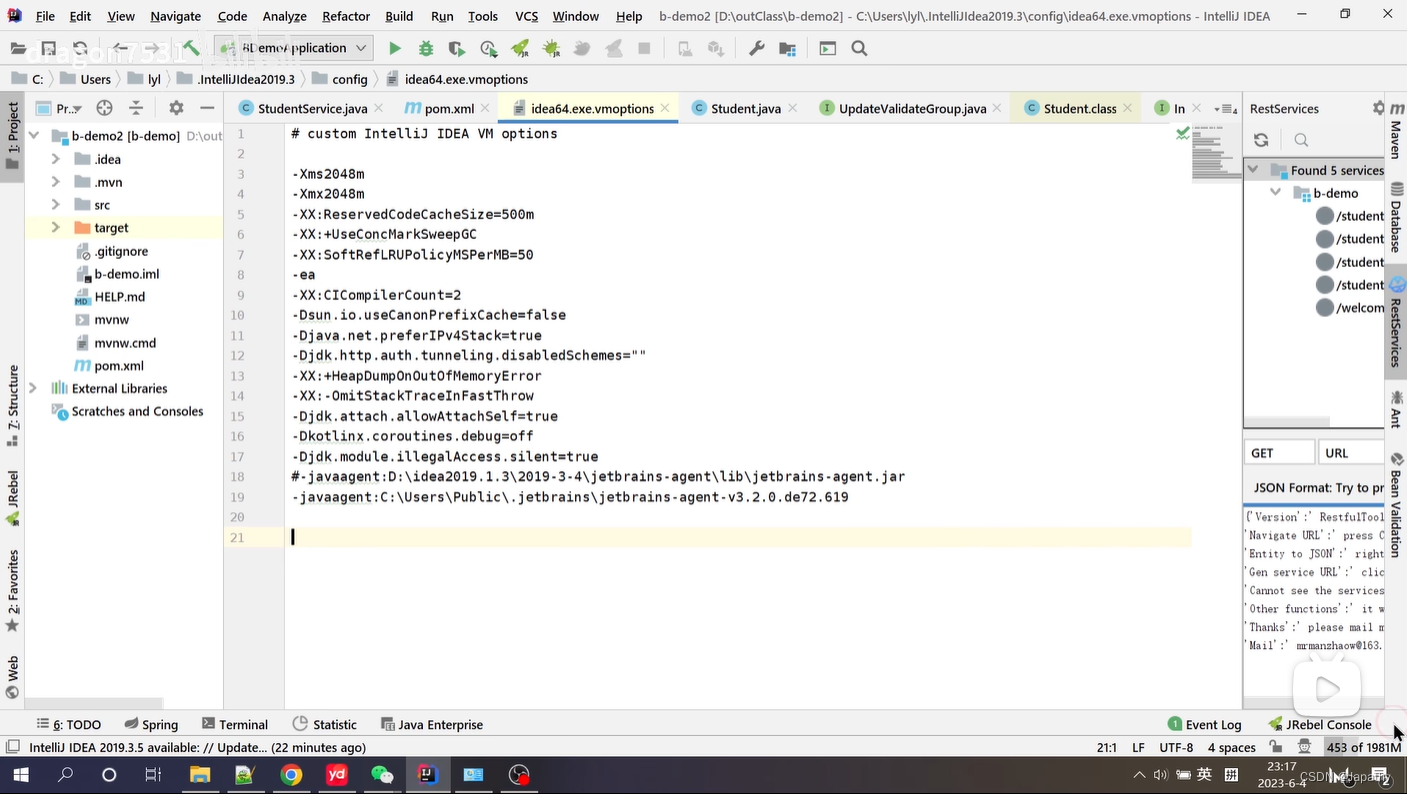Toggle the 1: Project tool window
Screen dimensions: 1407x794
(13, 136)
